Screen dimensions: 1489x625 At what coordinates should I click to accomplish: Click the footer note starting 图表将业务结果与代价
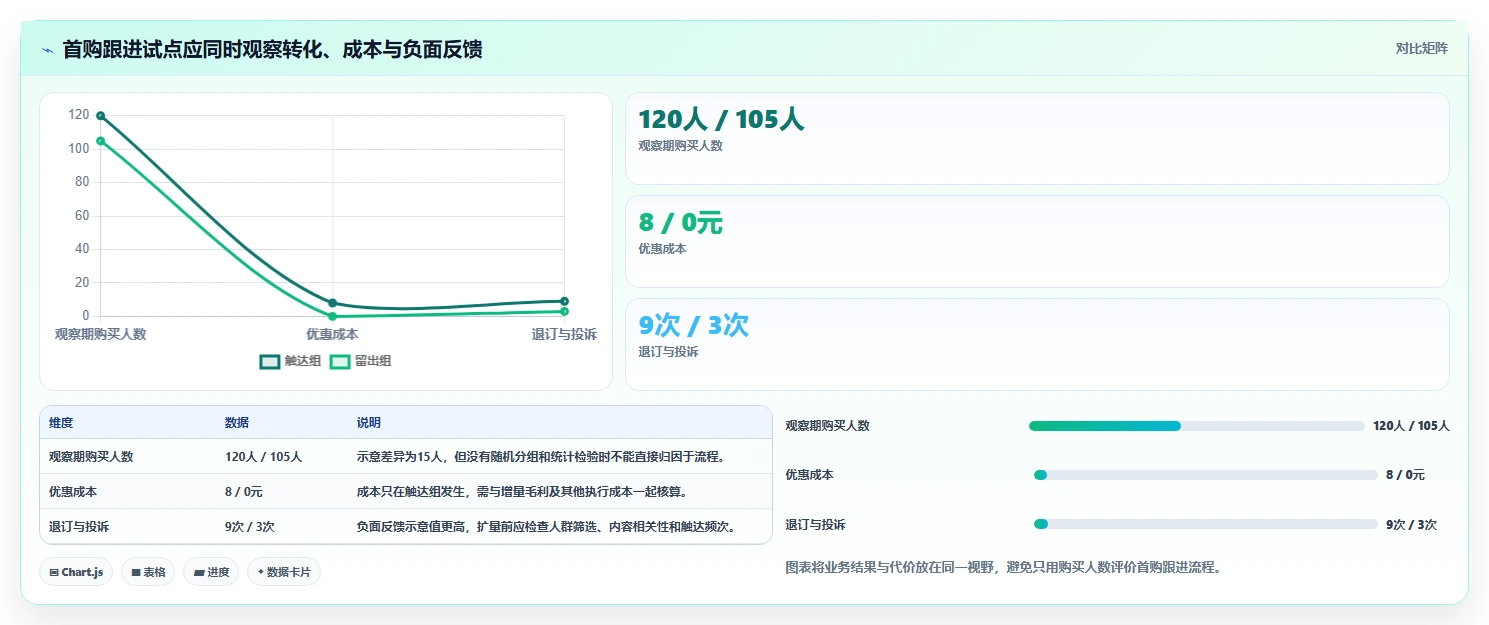click(x=1004, y=567)
